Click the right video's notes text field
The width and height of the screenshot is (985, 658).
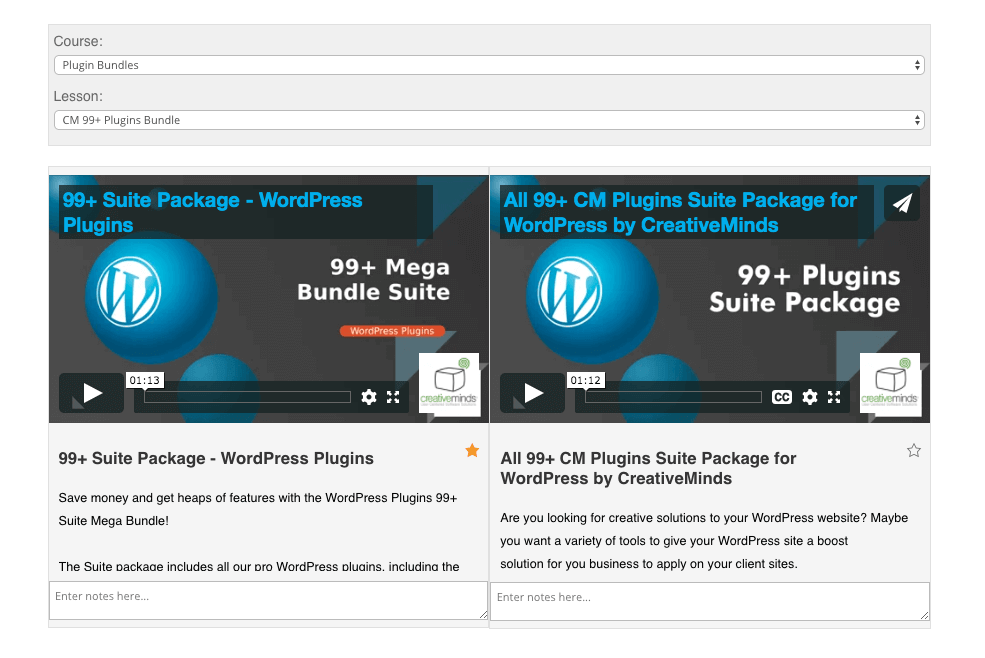click(709, 601)
